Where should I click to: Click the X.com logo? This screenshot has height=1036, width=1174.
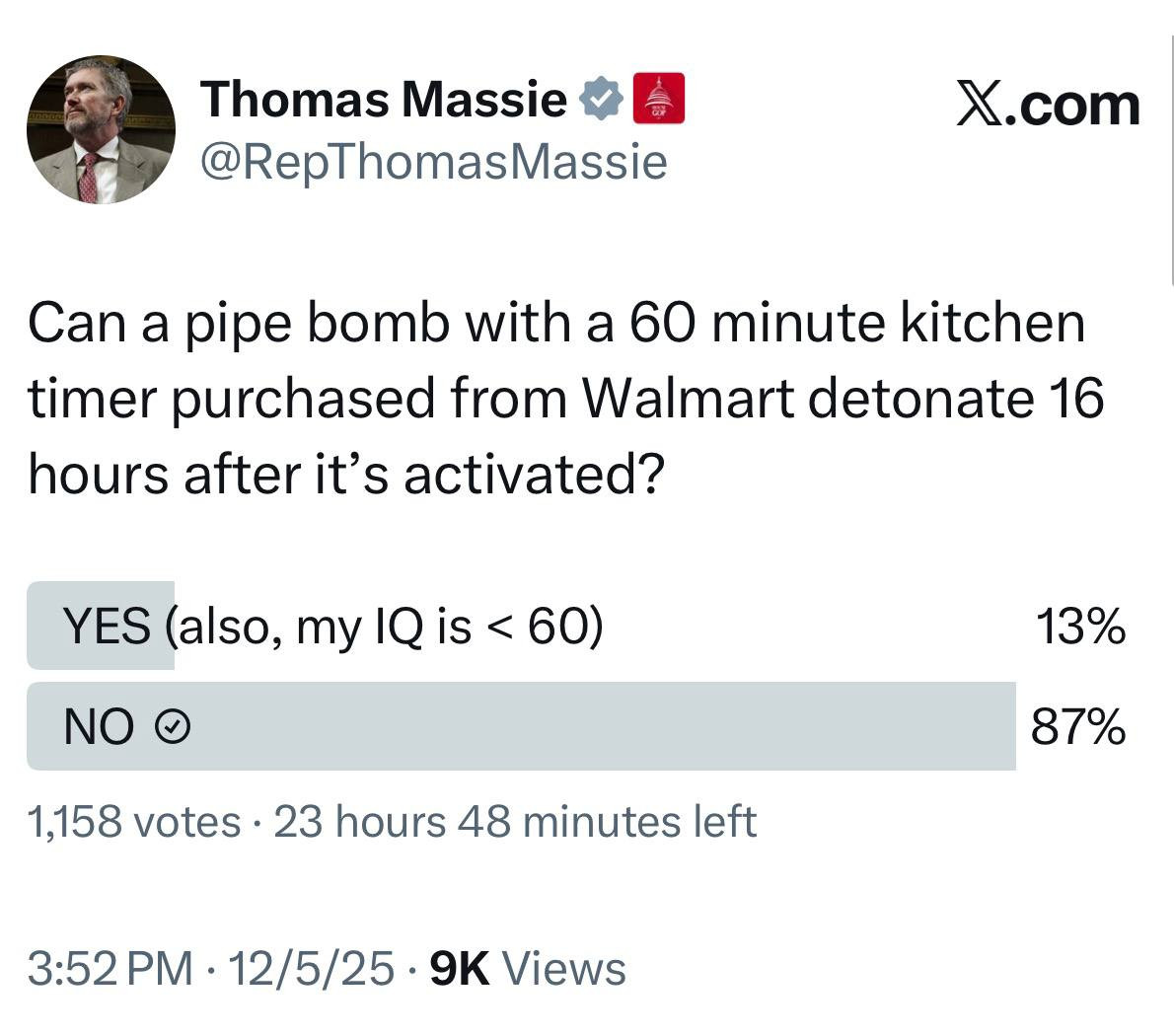[1048, 106]
